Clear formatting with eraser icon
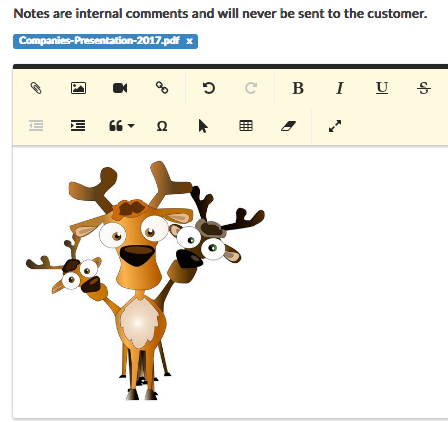448x422 pixels. pos(288,126)
